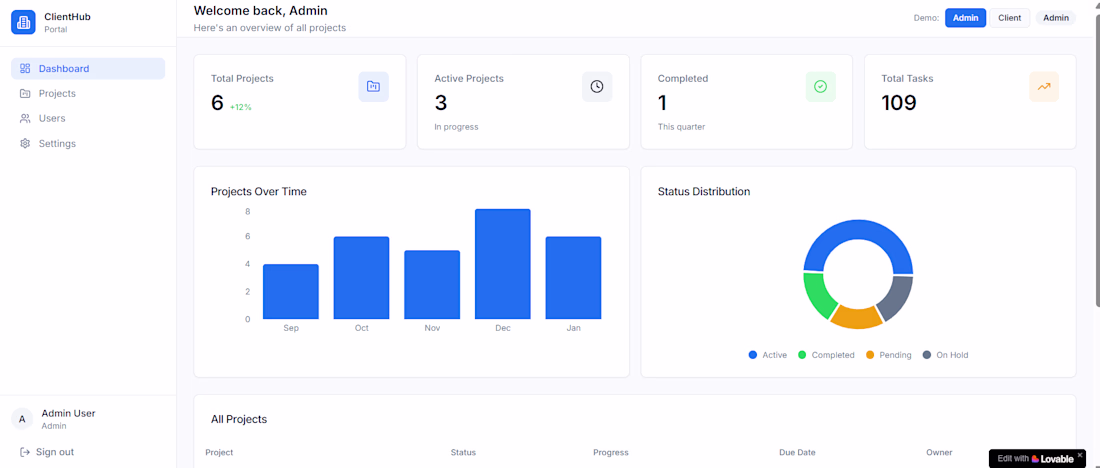Click the Jan bar in chart
Image resolution: width=1100 pixels, height=468 pixels.
click(x=573, y=278)
